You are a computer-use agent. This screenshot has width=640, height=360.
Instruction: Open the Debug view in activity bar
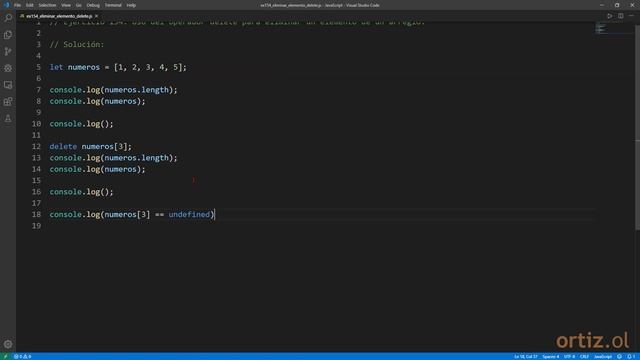(8, 68)
